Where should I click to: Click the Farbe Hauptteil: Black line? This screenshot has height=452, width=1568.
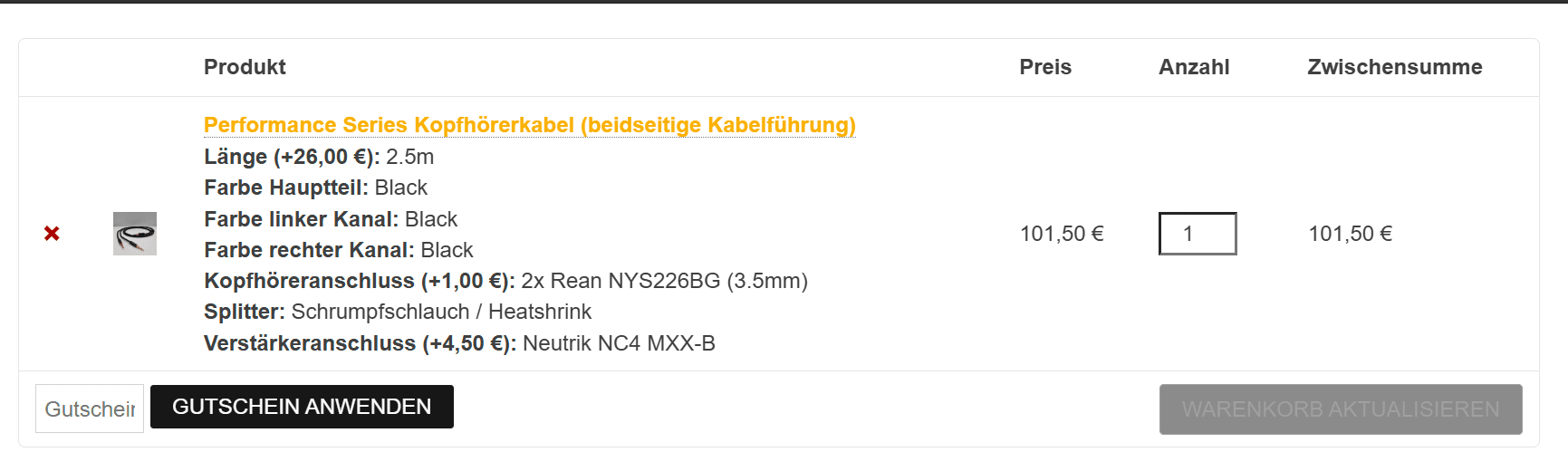[x=315, y=188]
